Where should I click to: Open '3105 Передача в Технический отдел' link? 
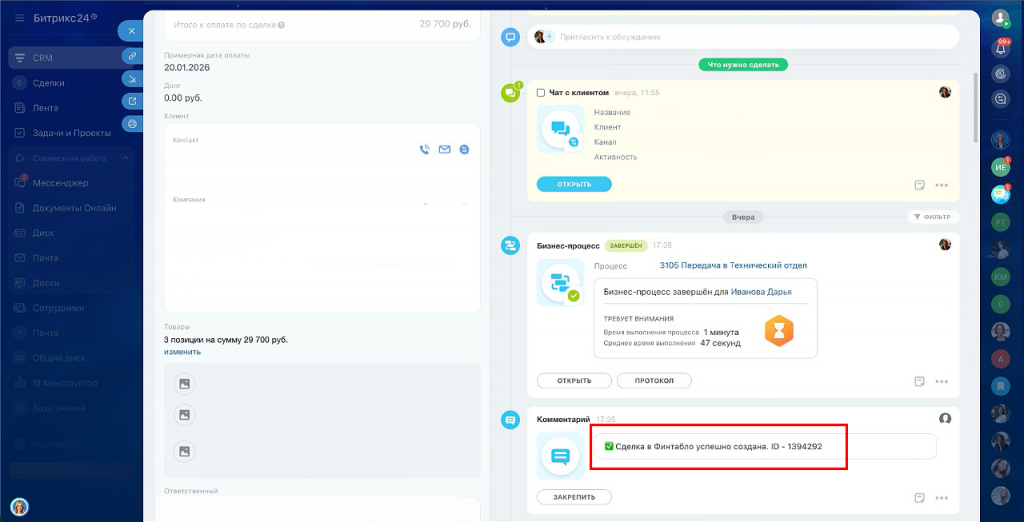pyautogui.click(x=733, y=265)
